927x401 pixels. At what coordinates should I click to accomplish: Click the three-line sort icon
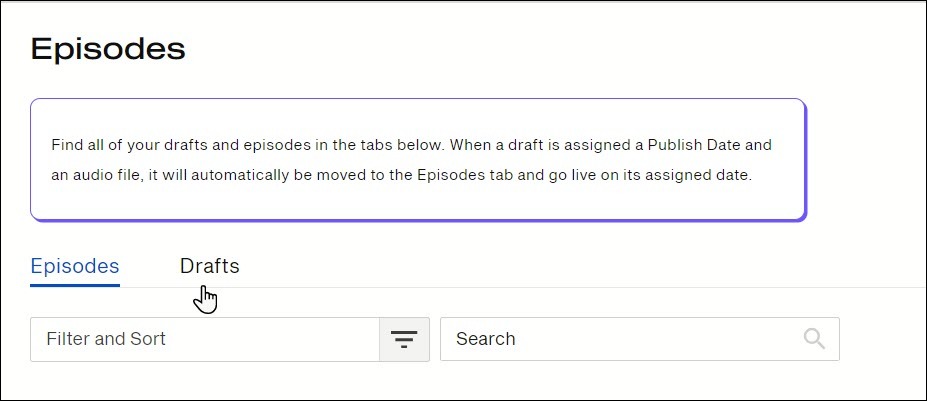coord(404,339)
